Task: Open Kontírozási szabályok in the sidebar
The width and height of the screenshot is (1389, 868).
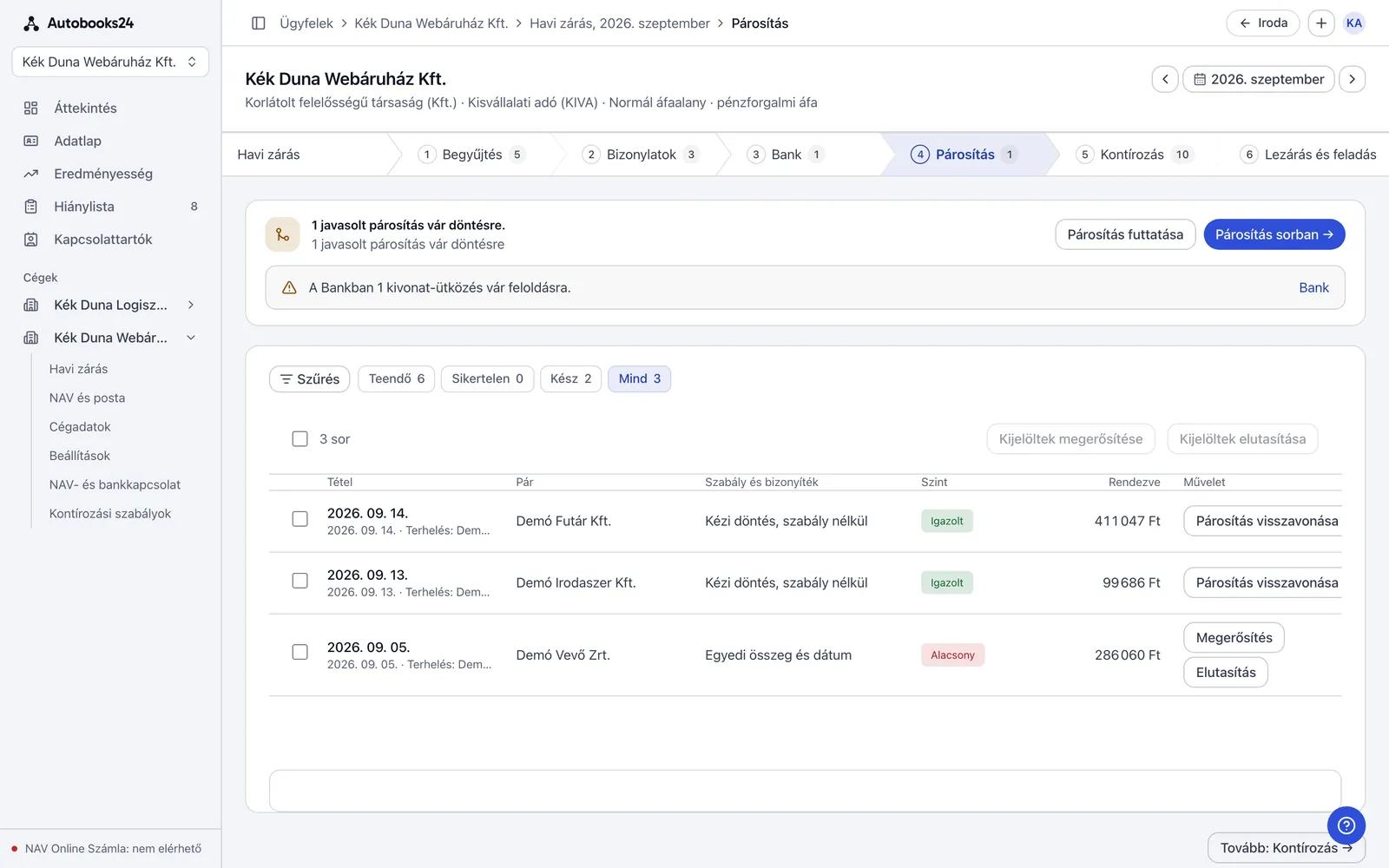Action: (110, 514)
